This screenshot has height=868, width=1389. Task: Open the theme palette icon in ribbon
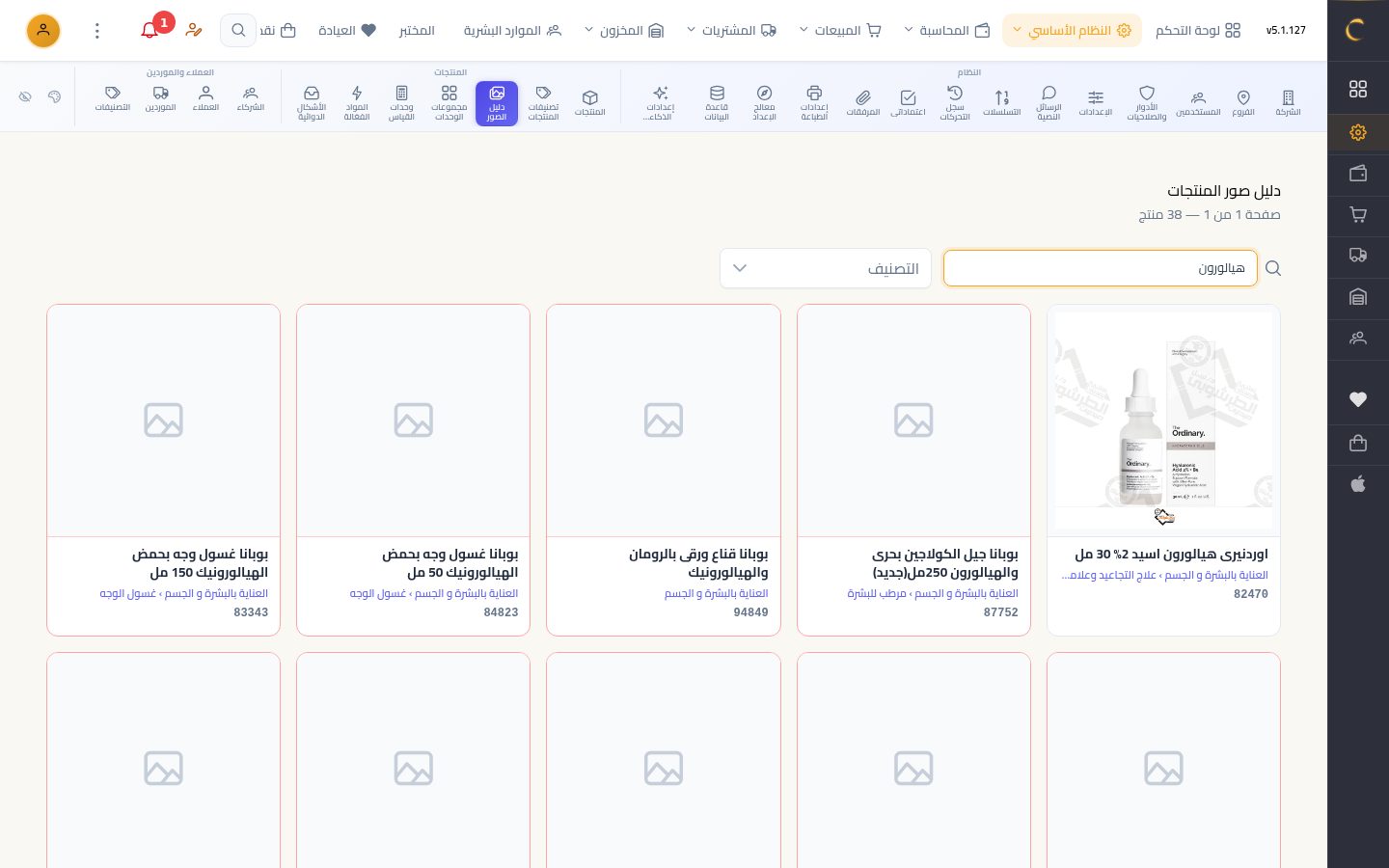click(54, 96)
